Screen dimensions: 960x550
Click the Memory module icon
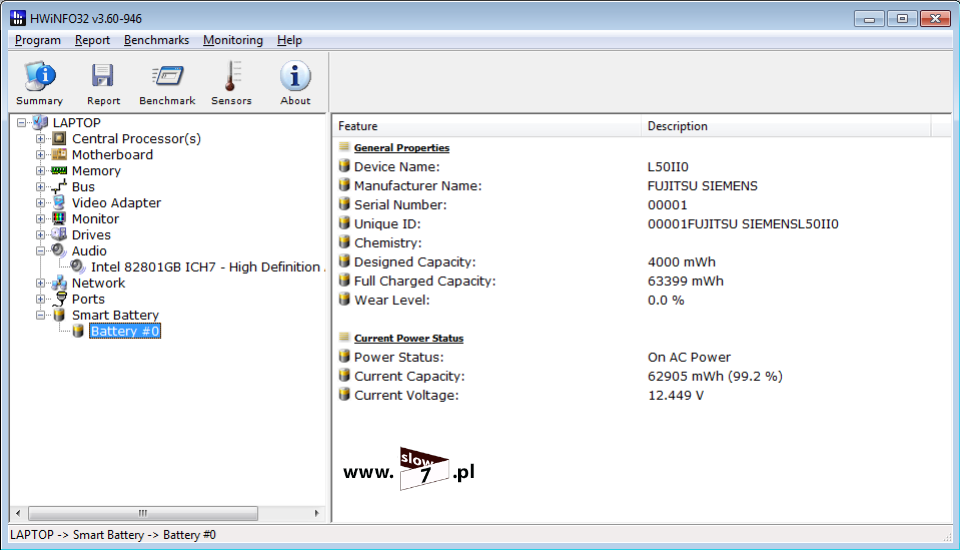coord(59,170)
